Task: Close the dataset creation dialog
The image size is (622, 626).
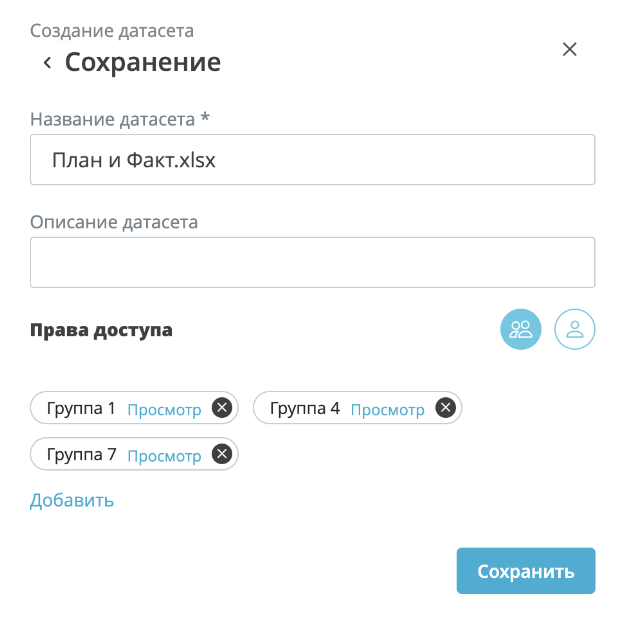Action: 570,50
